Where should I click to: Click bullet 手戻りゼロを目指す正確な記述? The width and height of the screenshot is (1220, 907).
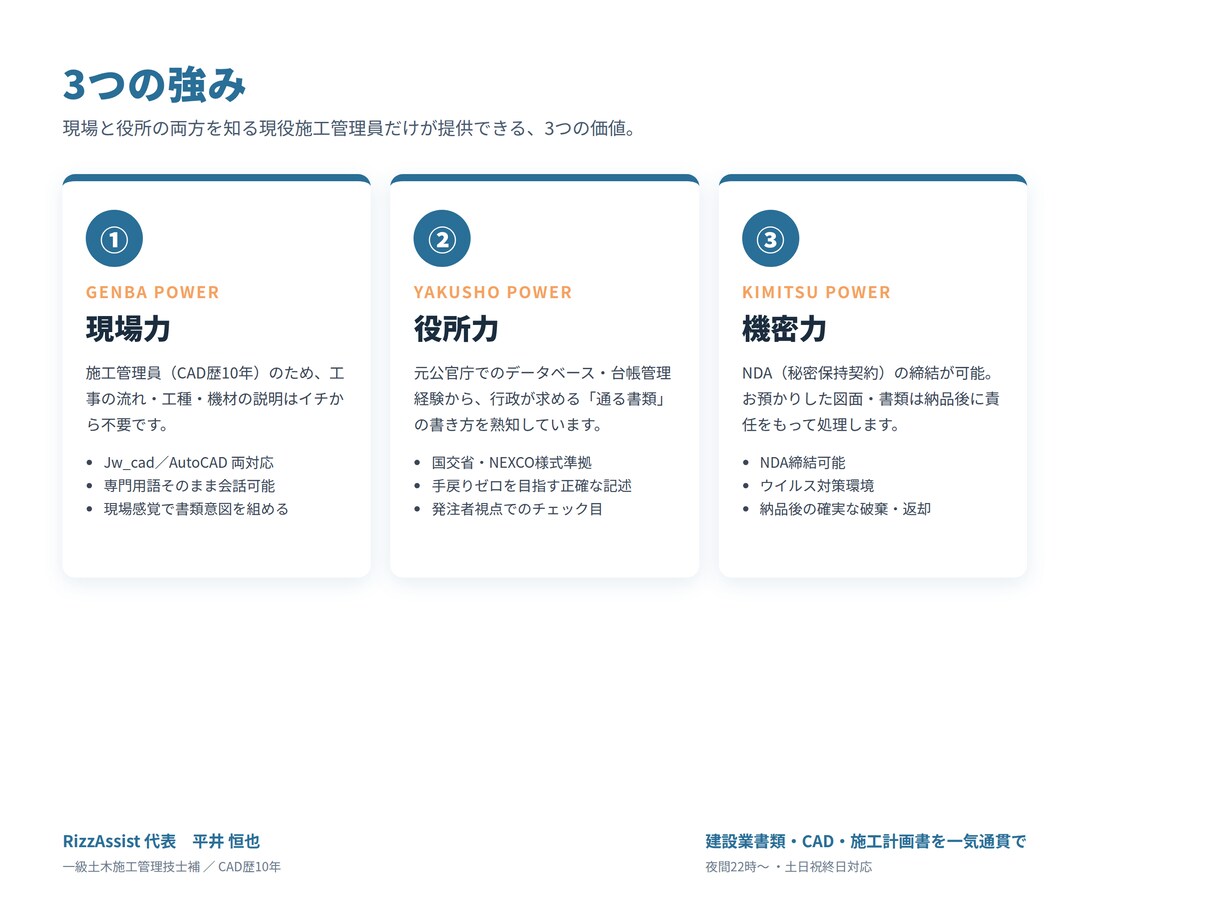(x=532, y=485)
